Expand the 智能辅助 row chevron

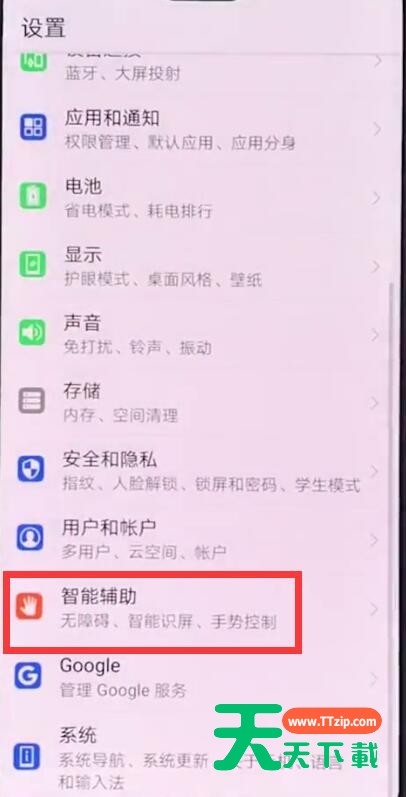tap(375, 608)
